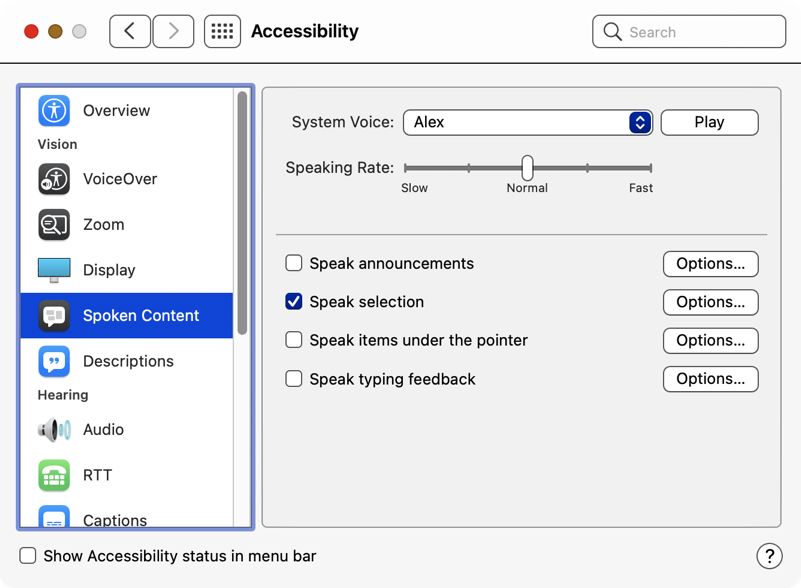801x588 pixels.
Task: Click the RTT telephone icon
Action: click(x=54, y=475)
